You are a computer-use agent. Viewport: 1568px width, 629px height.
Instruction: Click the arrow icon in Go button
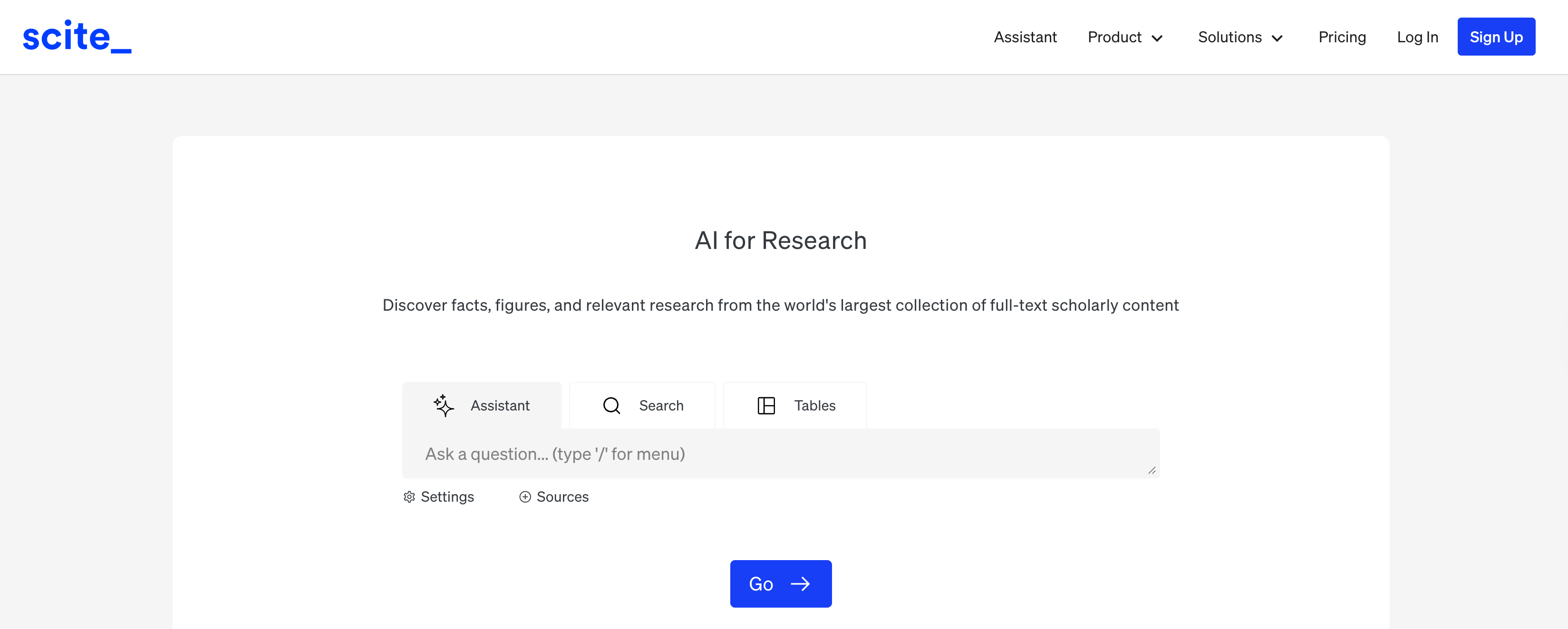pyautogui.click(x=800, y=584)
